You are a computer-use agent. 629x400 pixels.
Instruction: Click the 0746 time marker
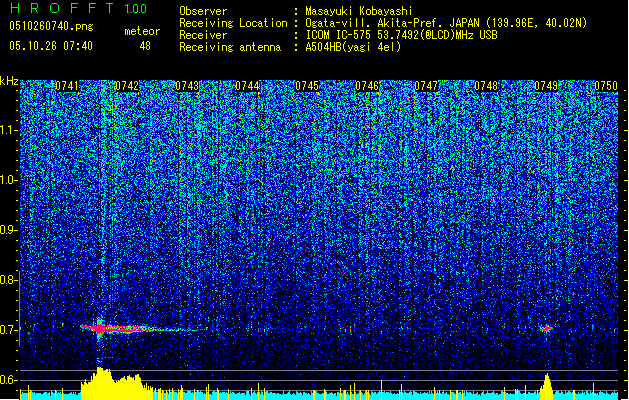[x=367, y=86]
